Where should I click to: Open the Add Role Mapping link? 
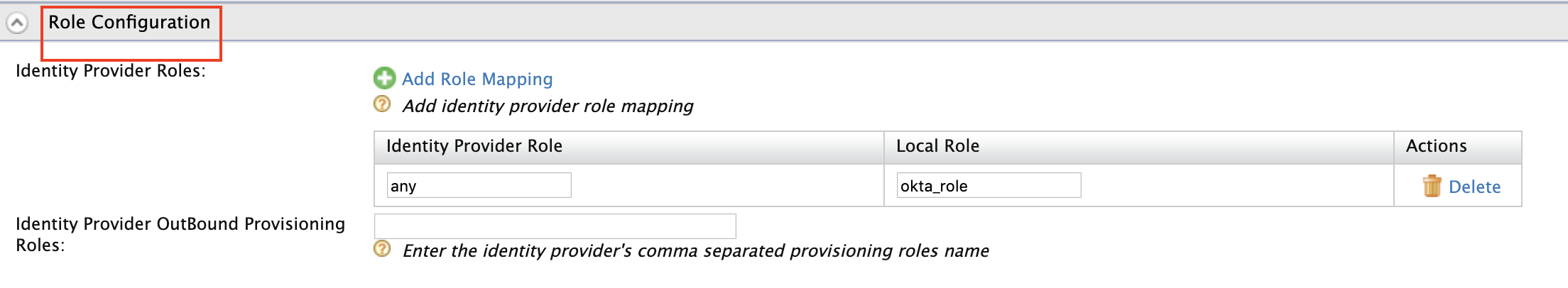pos(477,79)
